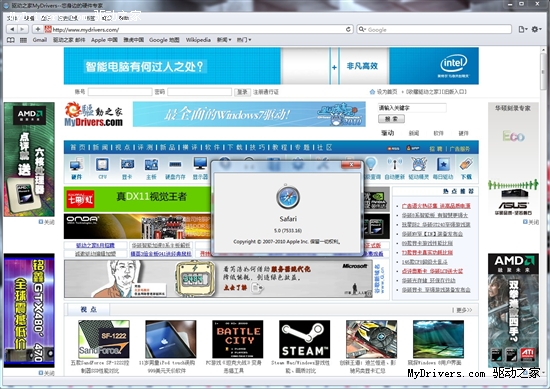Show all bookmarks book icon
550x389 pixels.
[11, 40]
